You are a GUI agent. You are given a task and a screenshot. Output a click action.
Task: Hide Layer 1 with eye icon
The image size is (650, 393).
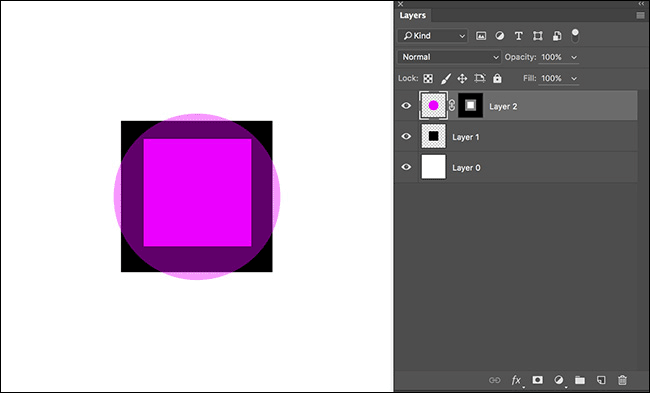(x=406, y=136)
